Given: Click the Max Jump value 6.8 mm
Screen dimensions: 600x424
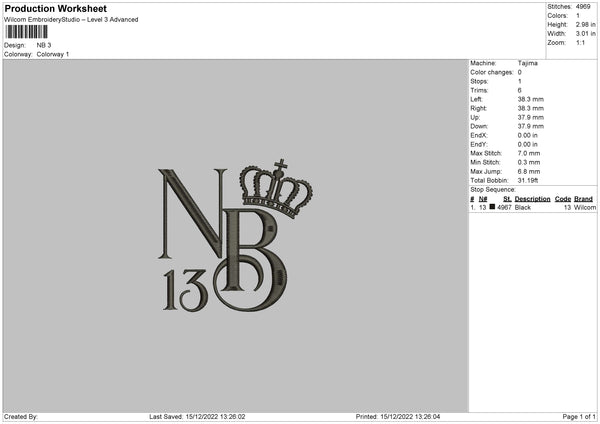Looking at the screenshot, I should pyautogui.click(x=529, y=171).
